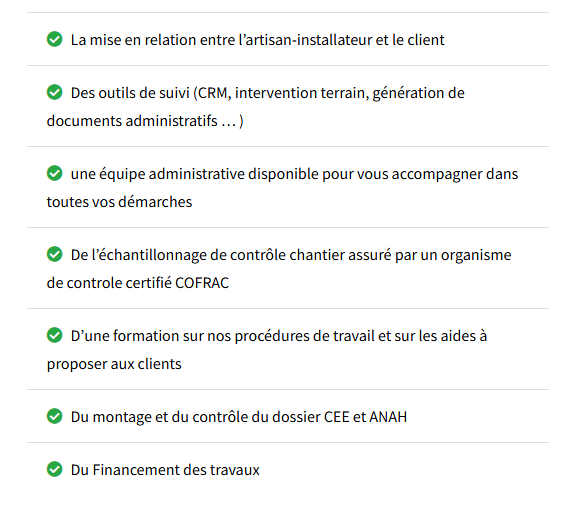Click the checkmark icon before 'D'une formation'

(x=55, y=335)
